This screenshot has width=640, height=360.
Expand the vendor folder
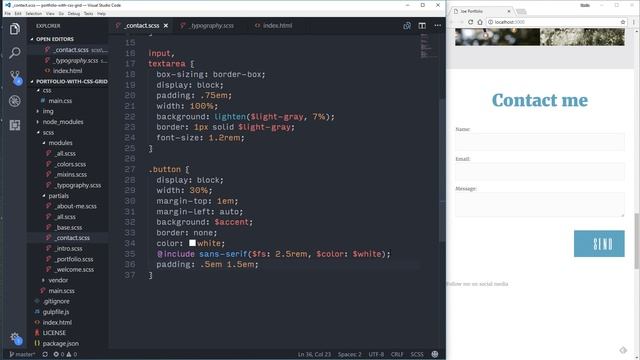click(58, 280)
